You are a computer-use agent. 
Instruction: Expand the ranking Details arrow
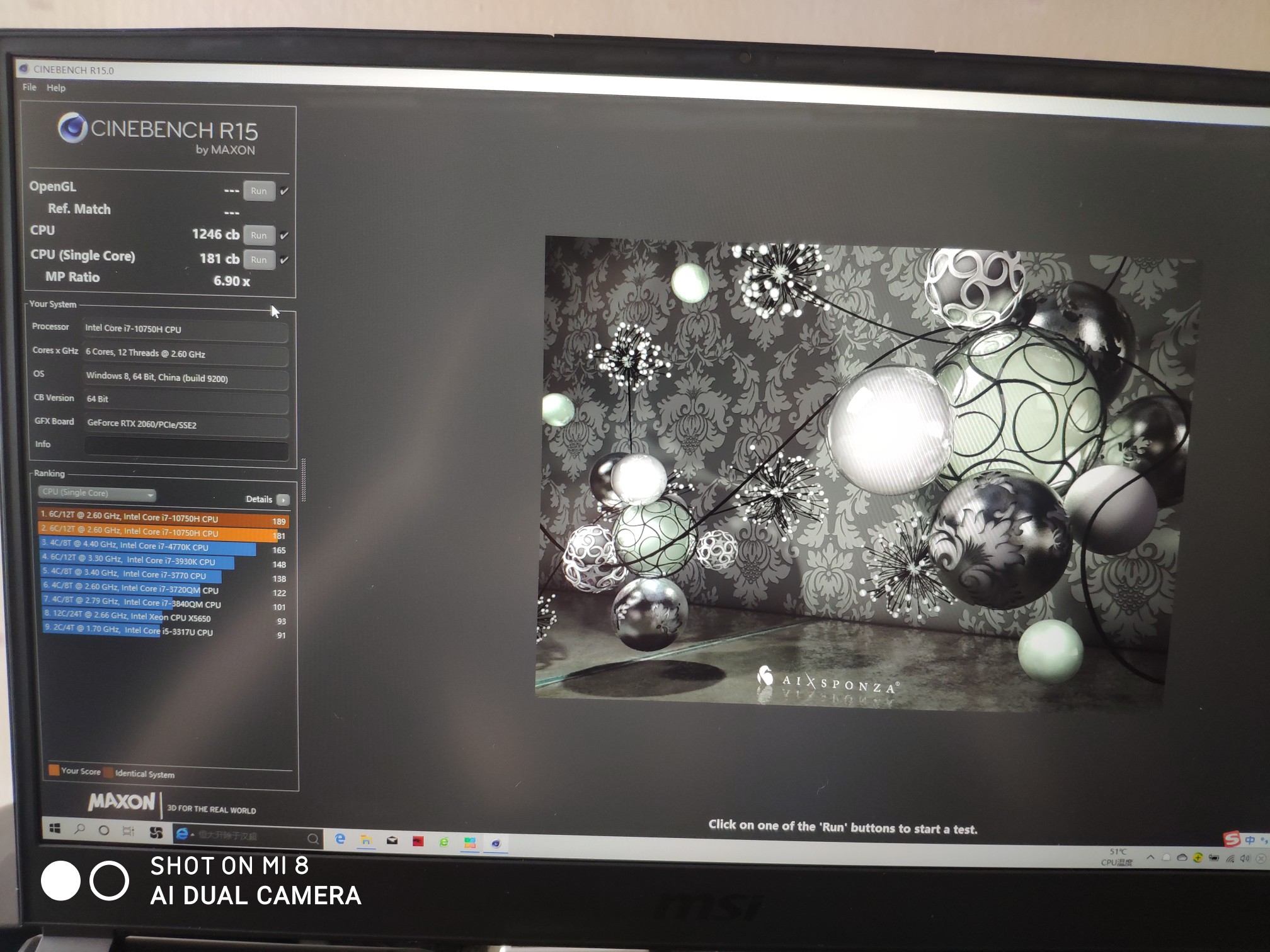[x=283, y=500]
